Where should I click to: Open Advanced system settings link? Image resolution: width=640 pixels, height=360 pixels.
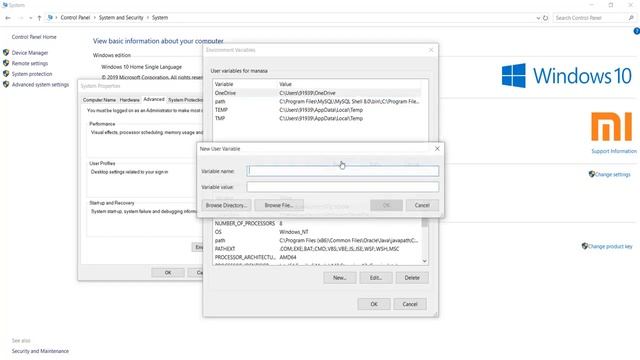coord(40,84)
